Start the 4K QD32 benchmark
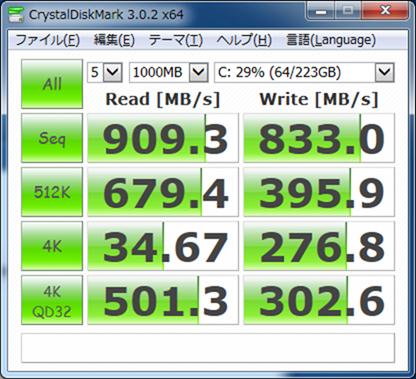The width and height of the screenshot is (416, 379). point(52,300)
